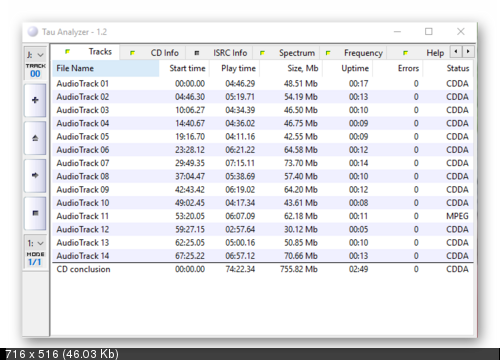Minimize the Tau Analyzer window
Image resolution: width=500 pixels, height=360 pixels.
click(x=397, y=32)
